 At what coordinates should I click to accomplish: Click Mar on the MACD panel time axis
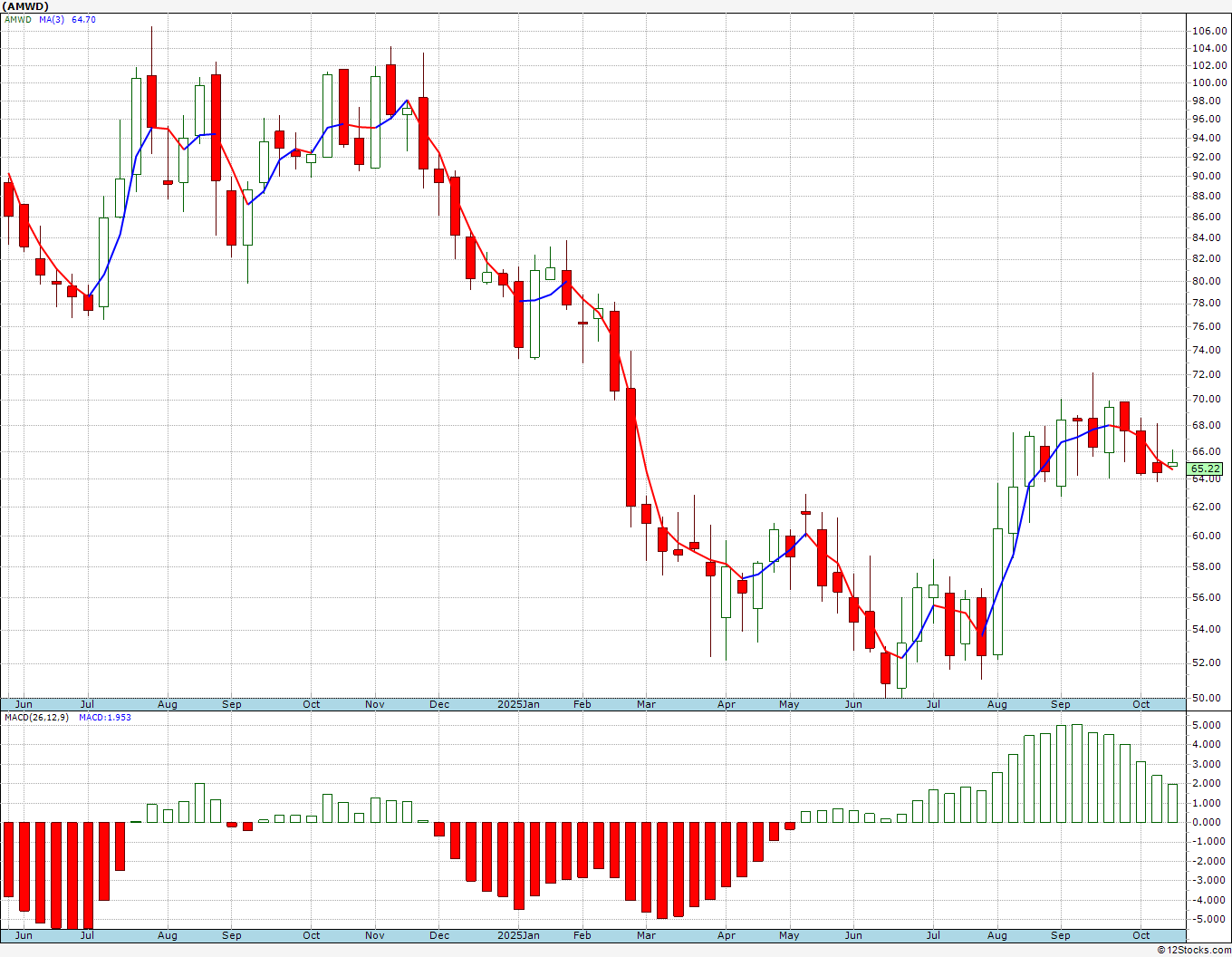click(646, 935)
